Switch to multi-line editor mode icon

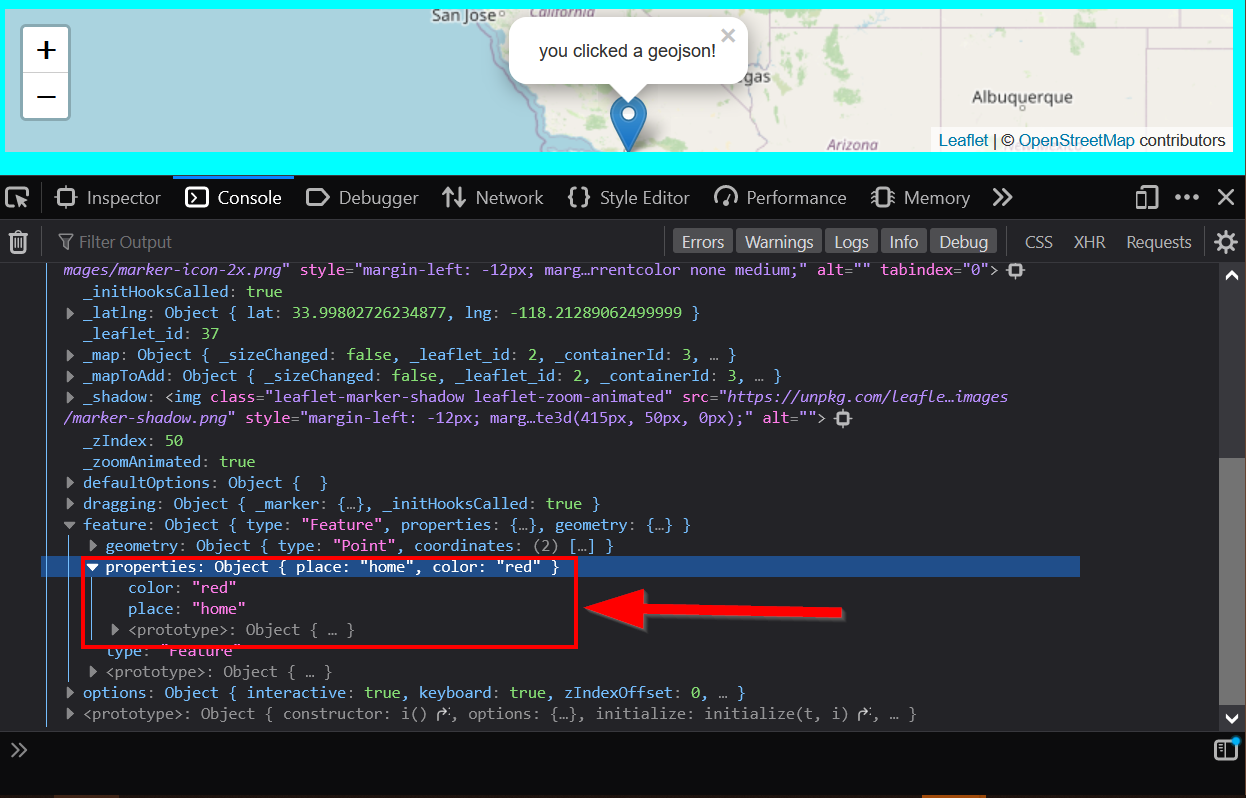click(1225, 750)
